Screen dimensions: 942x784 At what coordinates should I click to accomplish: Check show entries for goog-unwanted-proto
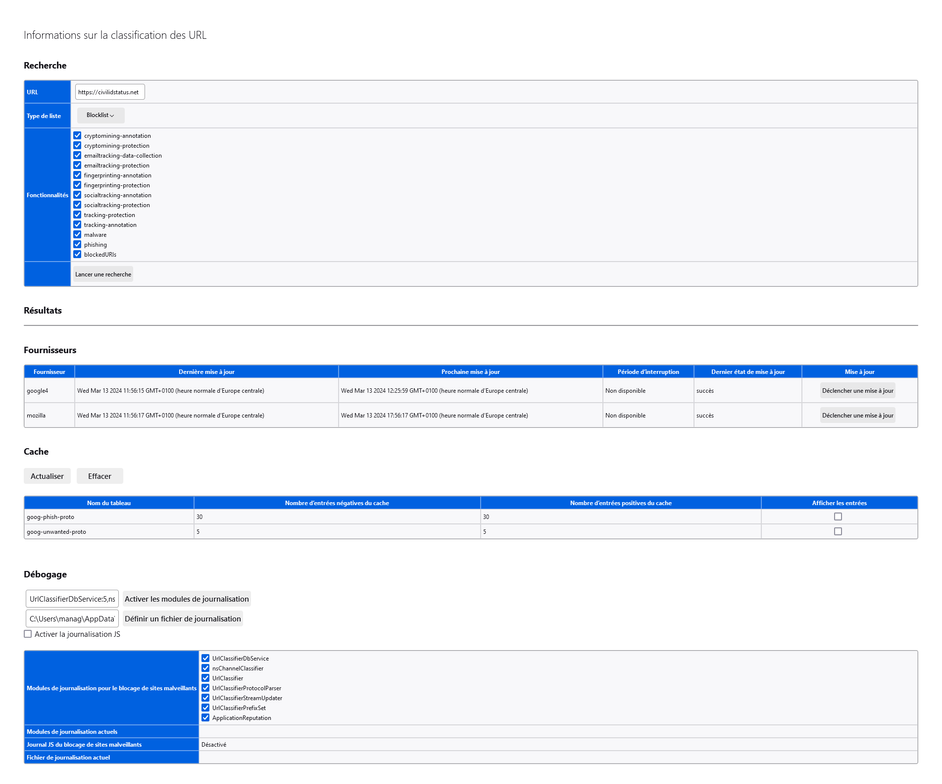[x=838, y=532]
